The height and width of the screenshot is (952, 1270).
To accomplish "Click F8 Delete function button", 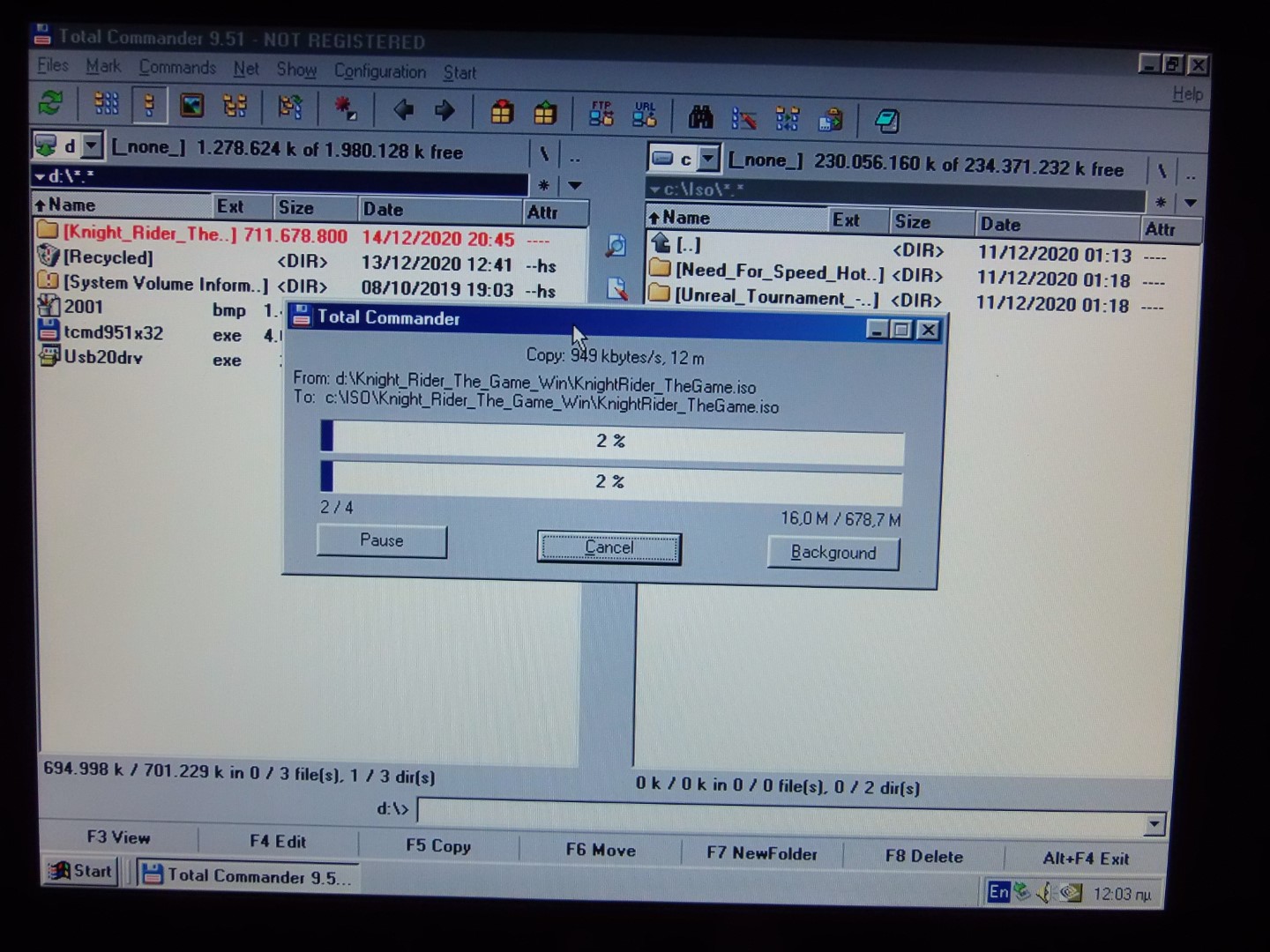I will (924, 856).
